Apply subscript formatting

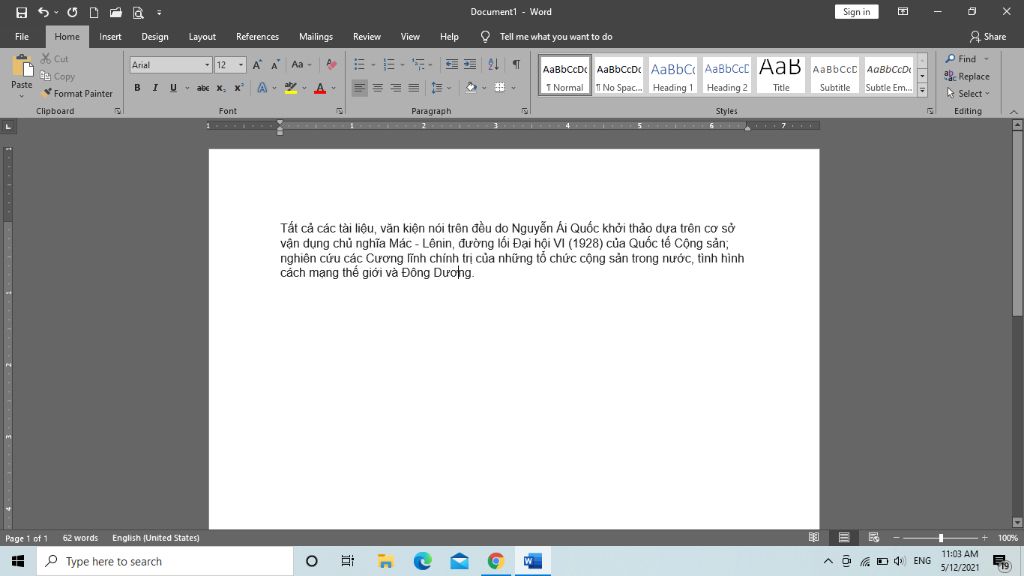pos(221,88)
